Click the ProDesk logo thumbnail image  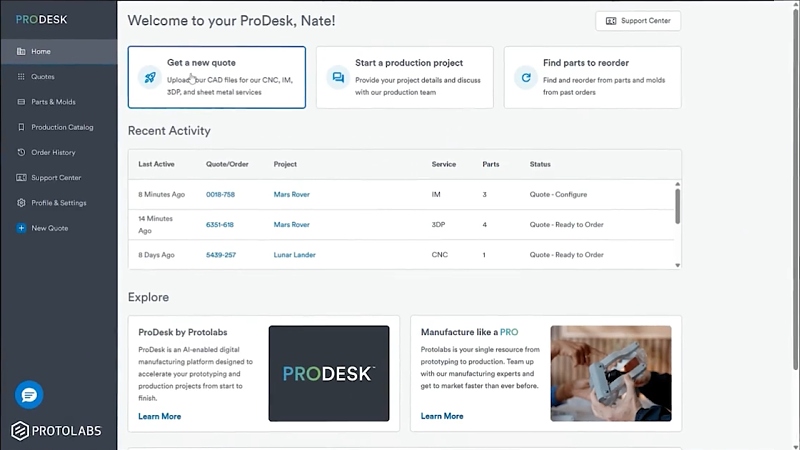tap(329, 373)
